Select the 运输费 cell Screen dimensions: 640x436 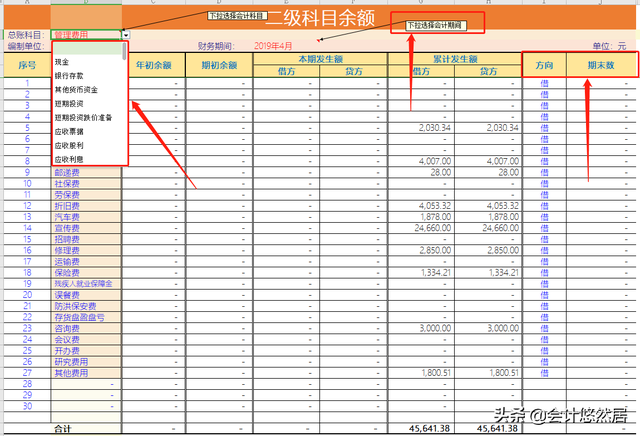pyautogui.click(x=86, y=262)
